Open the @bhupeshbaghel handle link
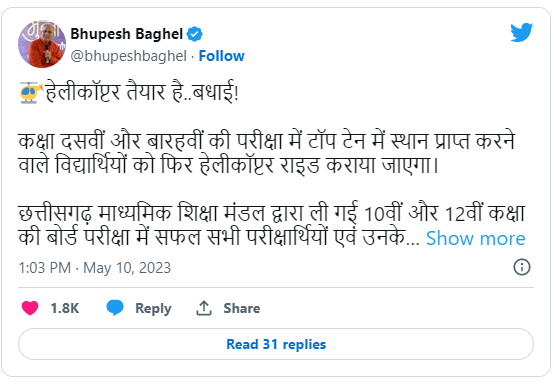The height and width of the screenshot is (387, 554). pyautogui.click(x=129, y=56)
